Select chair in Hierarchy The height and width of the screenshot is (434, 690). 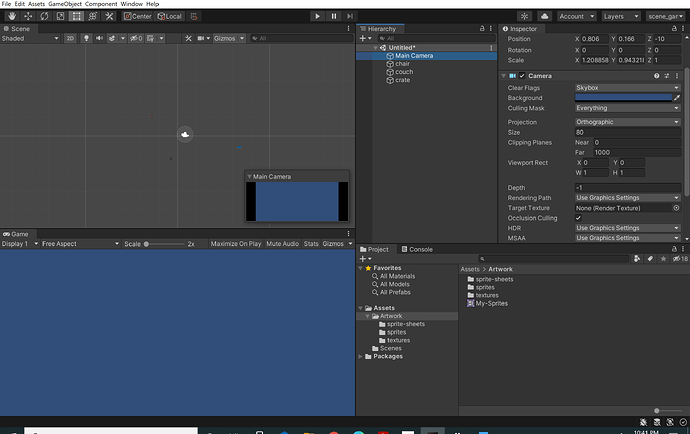(402, 64)
